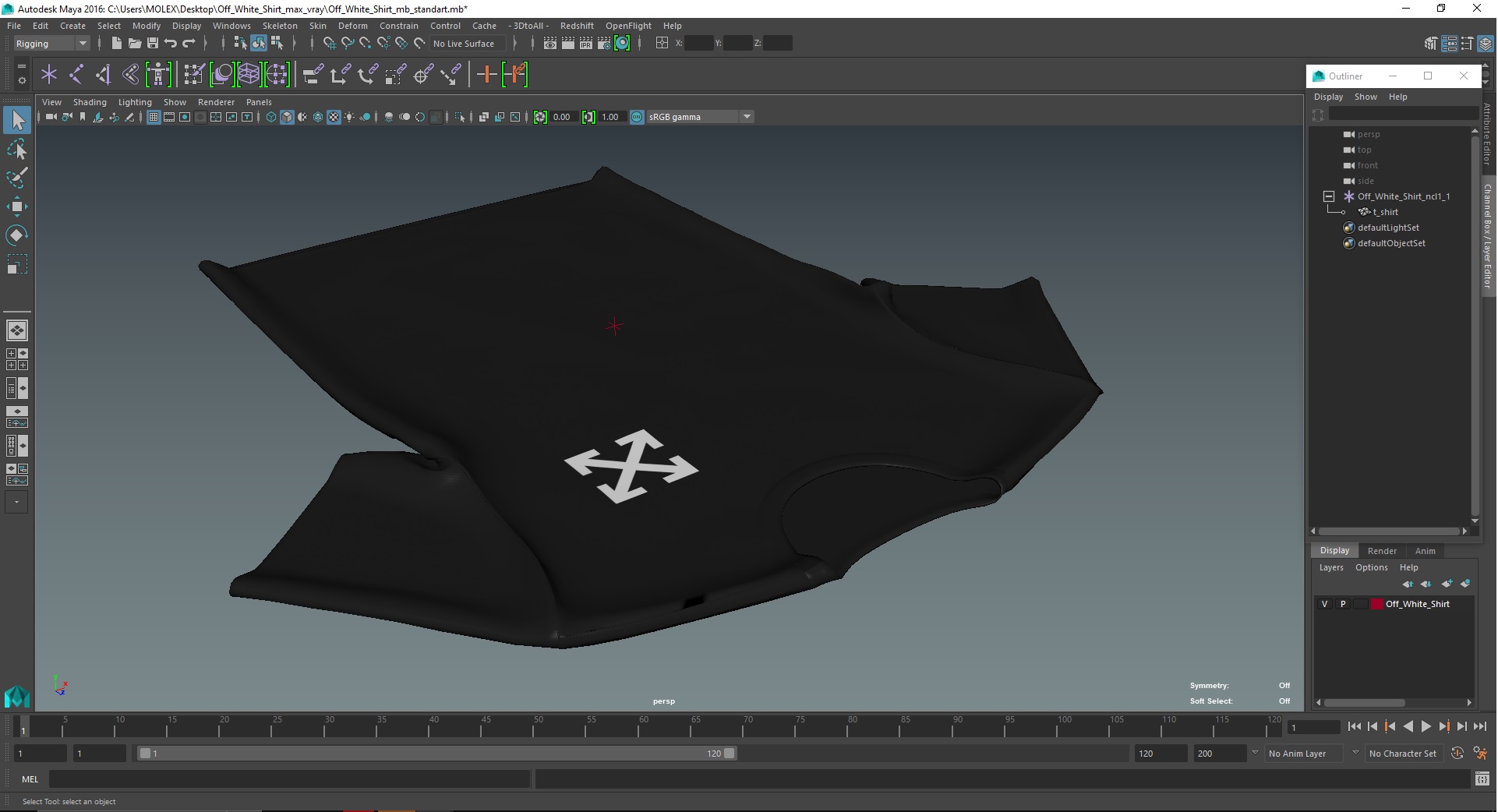
Task: Click the HumanIK character figure shelf icon
Action: click(x=158, y=75)
